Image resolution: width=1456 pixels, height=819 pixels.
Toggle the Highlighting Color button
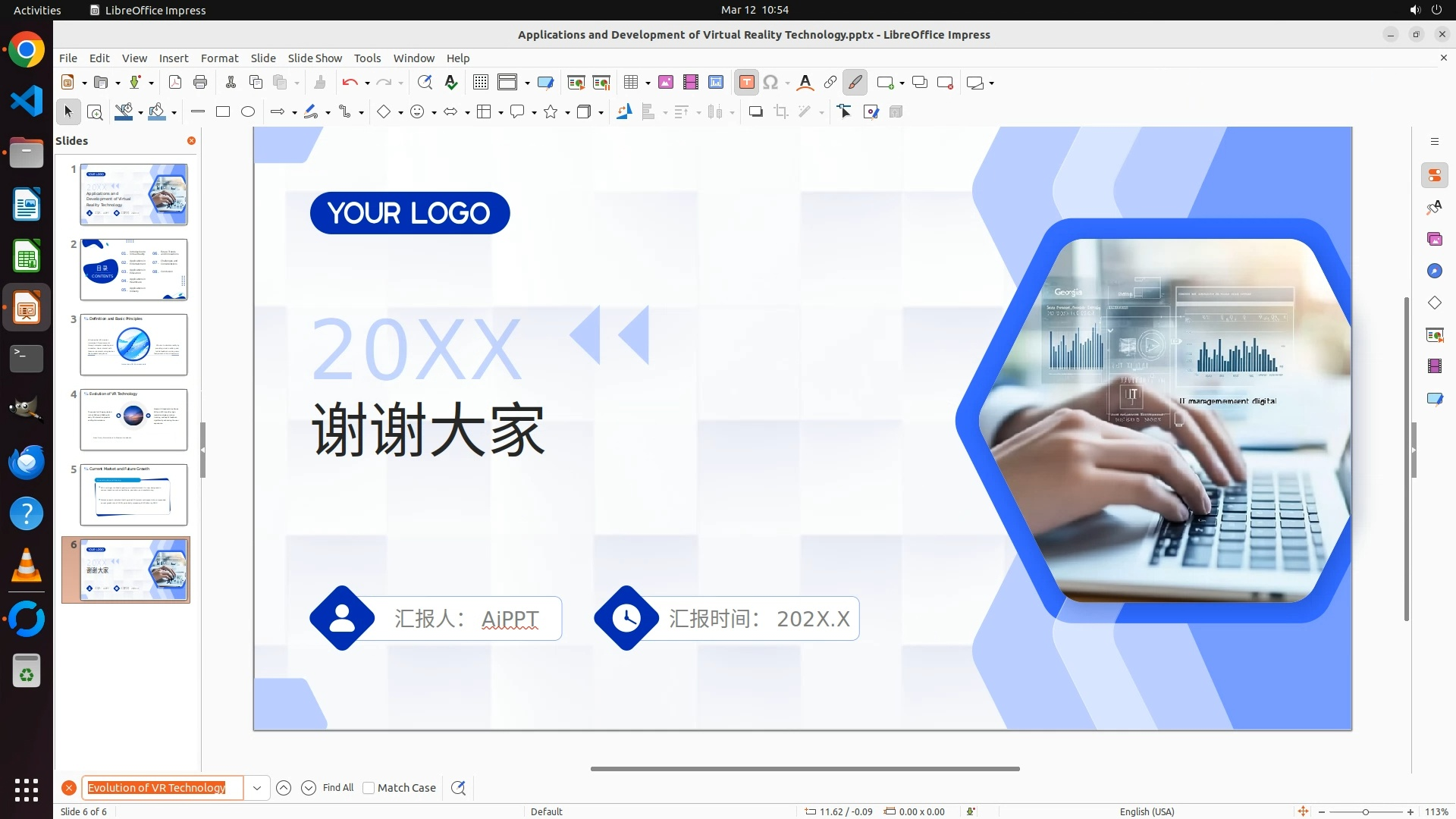855,83
